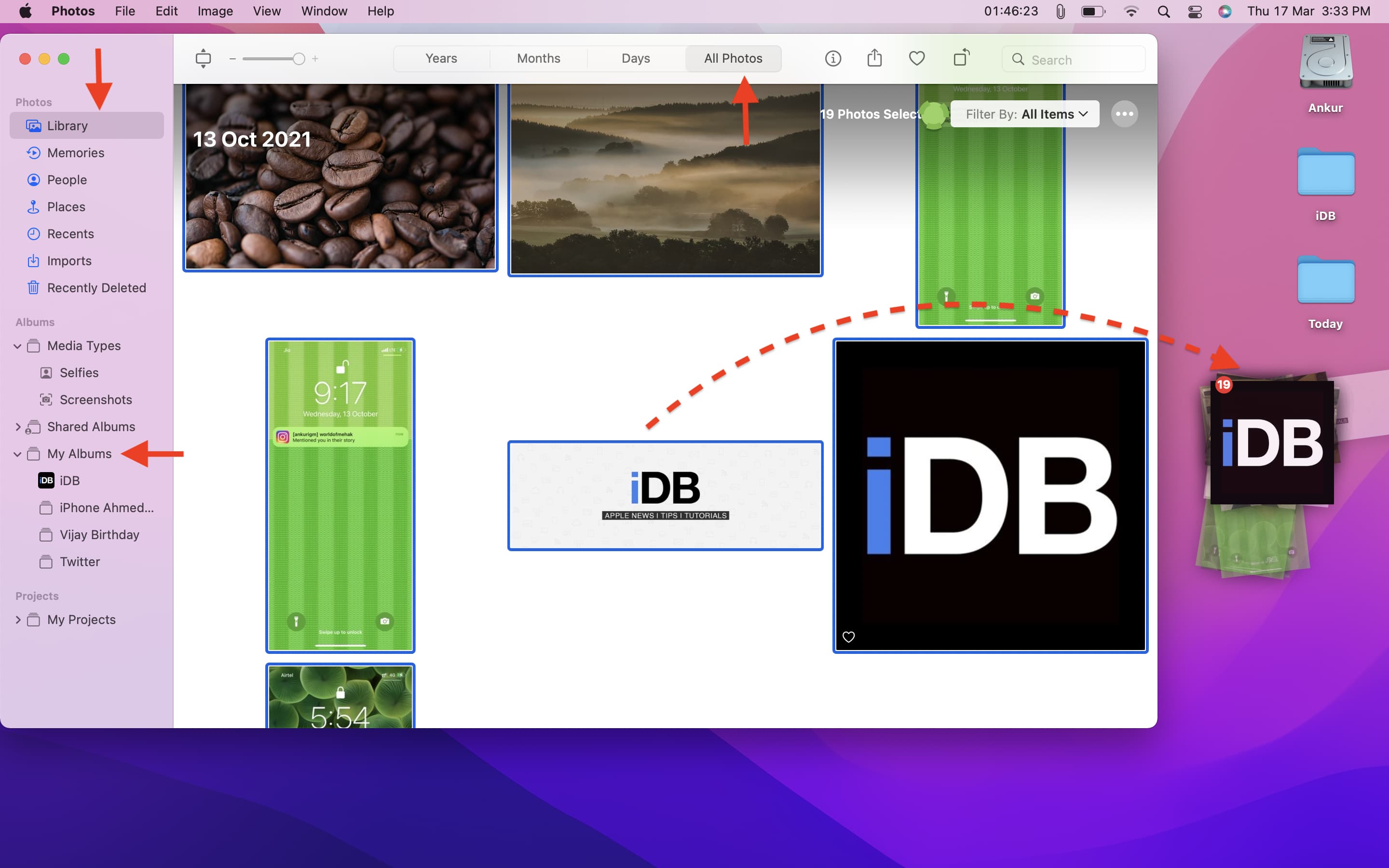The height and width of the screenshot is (868, 1389).
Task: Open the Window menu
Action: [324, 11]
